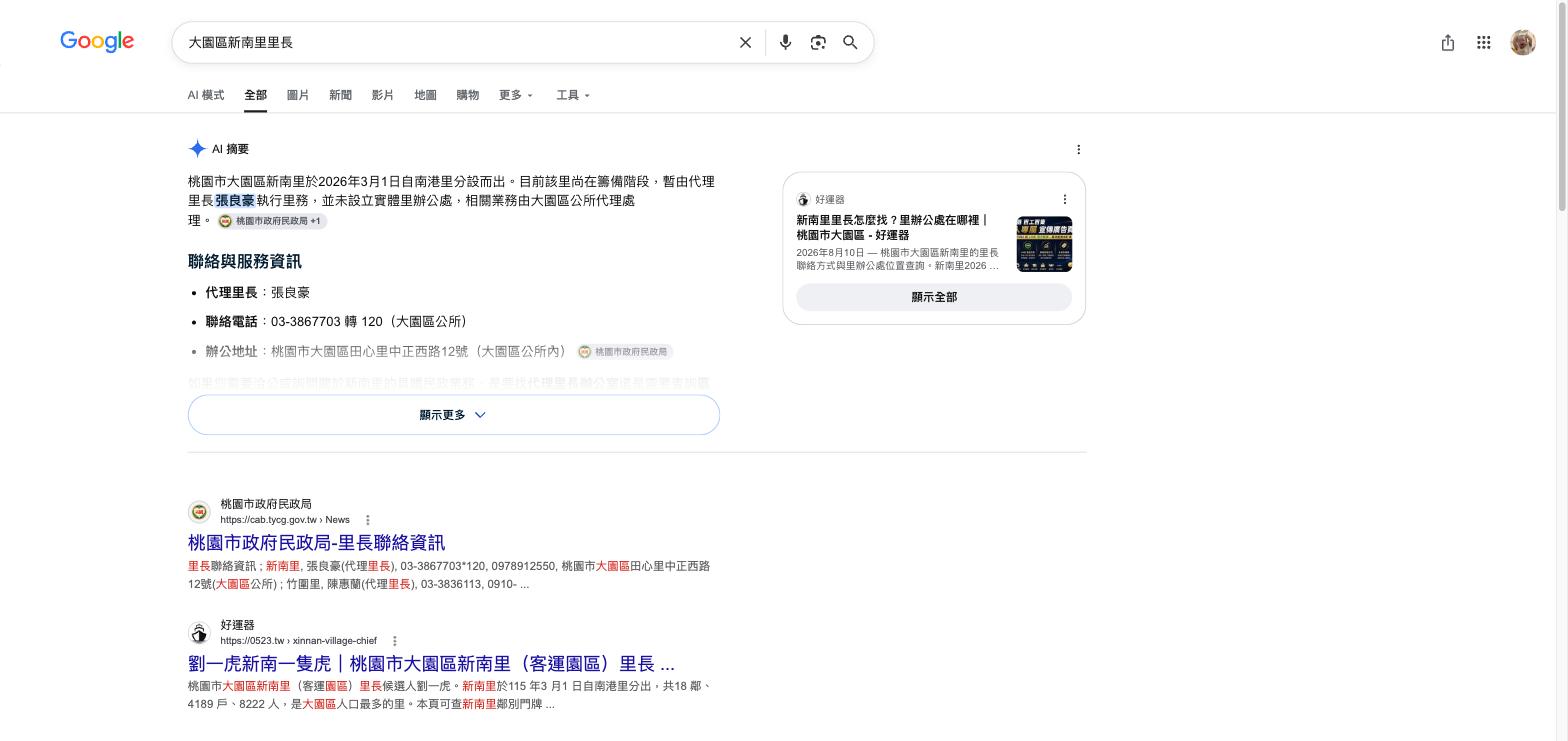Click 好運器 result favicon
The height and width of the screenshot is (741, 1568).
200,633
